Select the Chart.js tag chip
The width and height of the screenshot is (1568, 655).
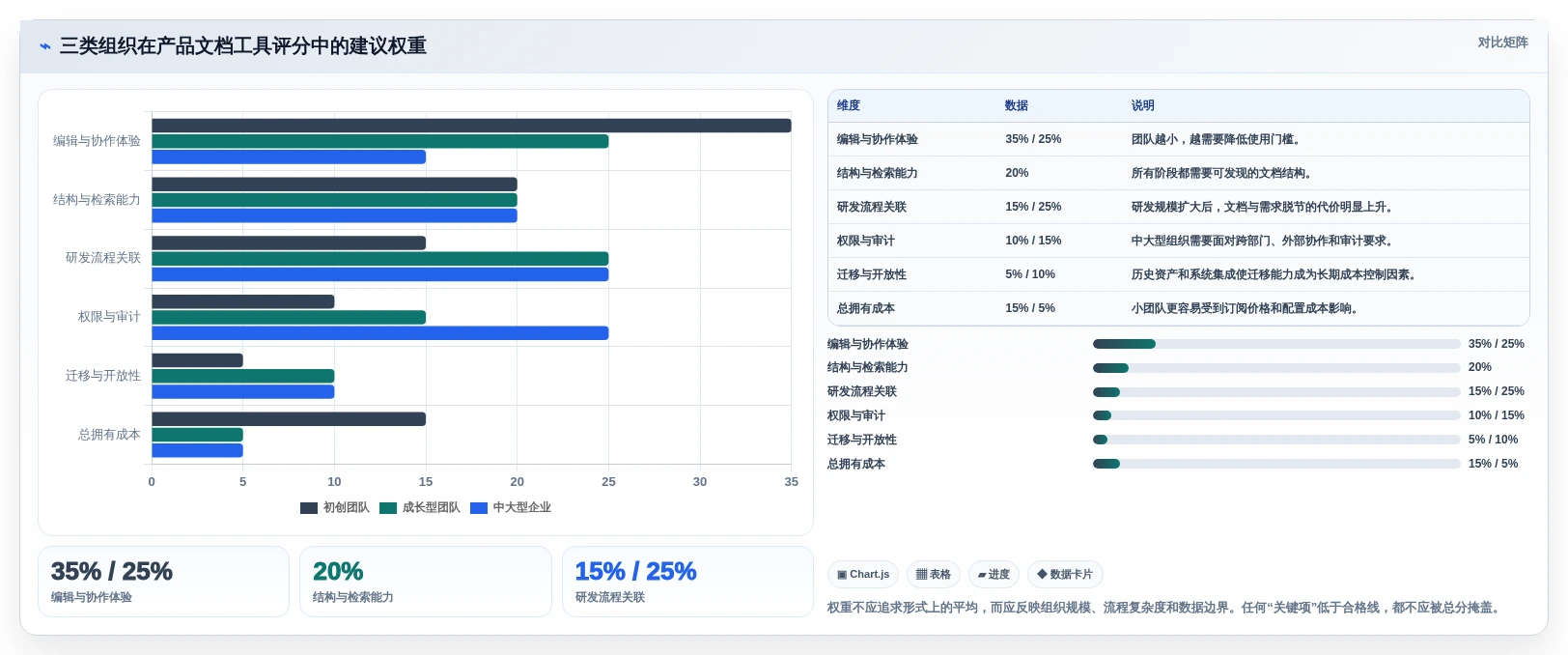pyautogui.click(x=863, y=574)
